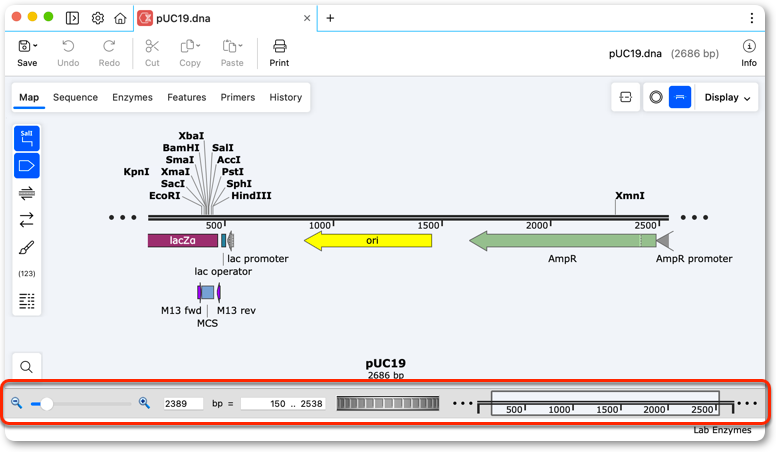Toggle the dotted-lines layout button
Viewport: 776px width, 452px height.
tap(27, 301)
